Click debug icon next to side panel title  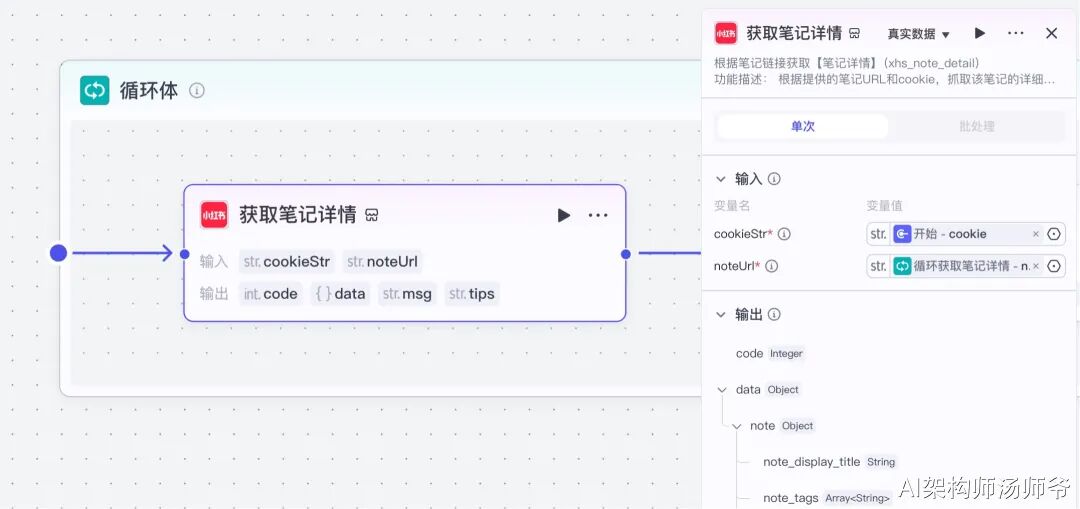coord(854,33)
